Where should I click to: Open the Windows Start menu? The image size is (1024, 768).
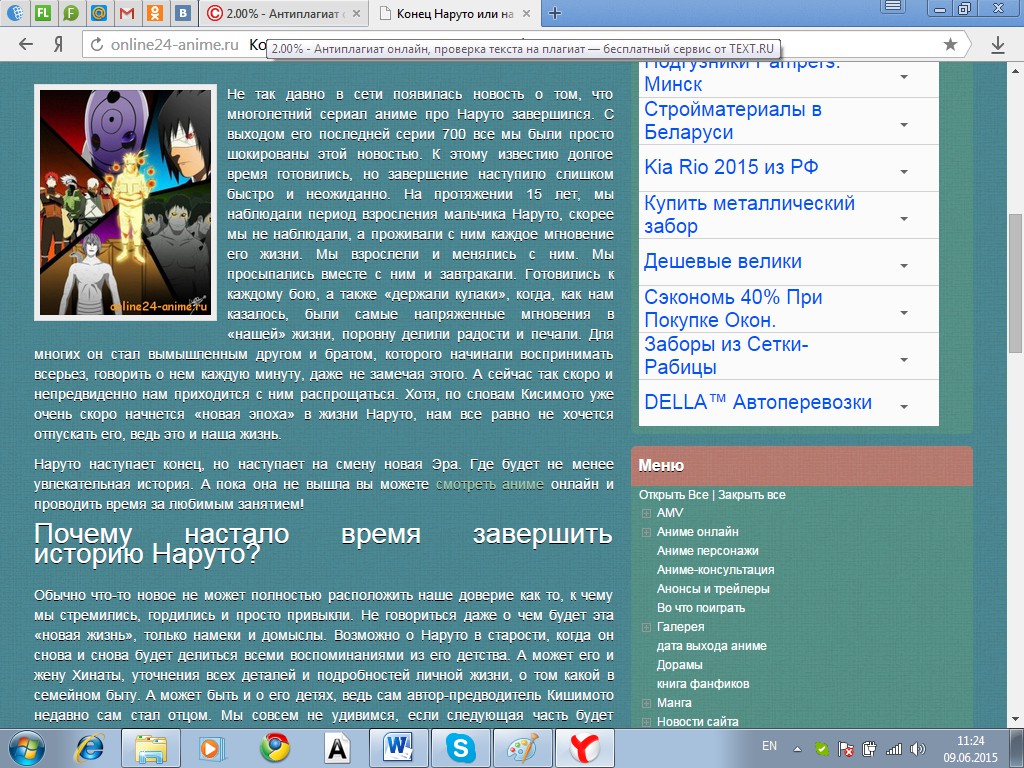[27, 748]
